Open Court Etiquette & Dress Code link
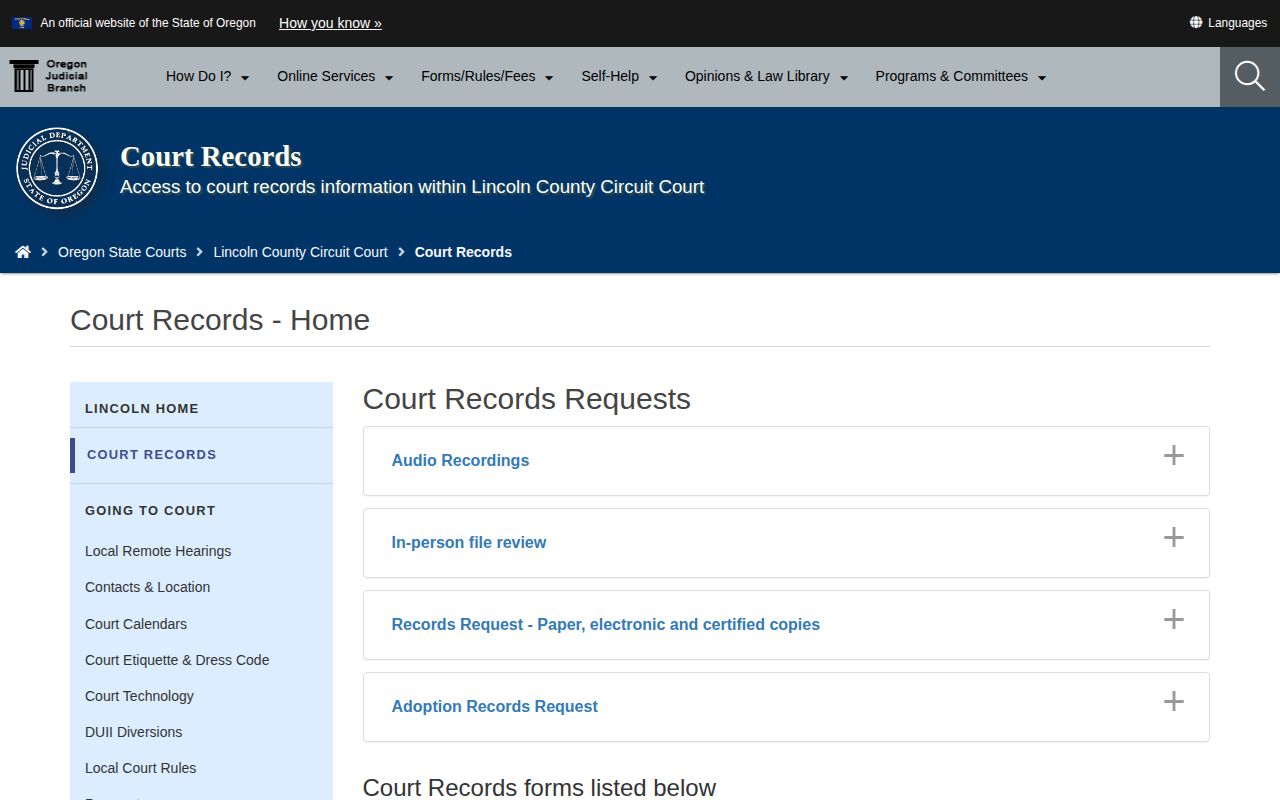This screenshot has width=1280, height=800. (177, 660)
